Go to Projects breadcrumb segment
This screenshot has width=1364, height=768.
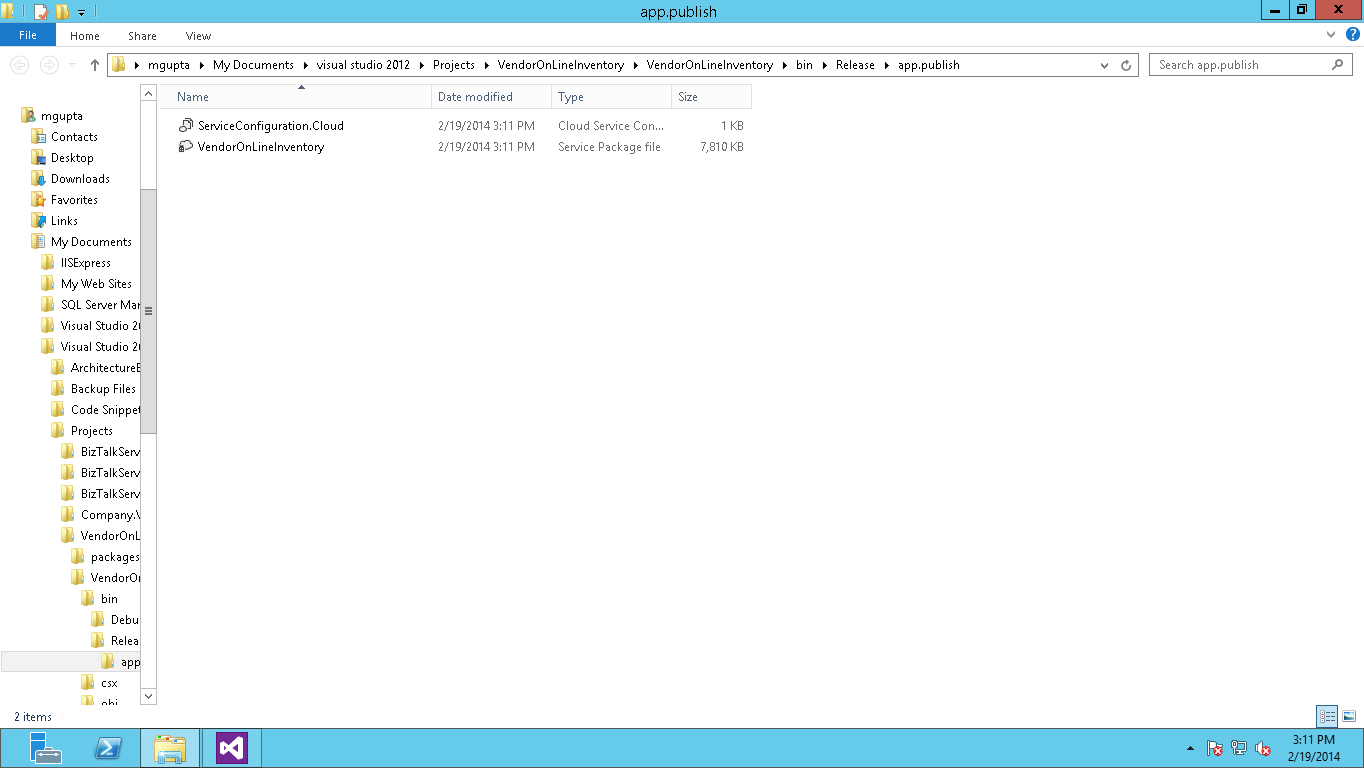click(454, 65)
